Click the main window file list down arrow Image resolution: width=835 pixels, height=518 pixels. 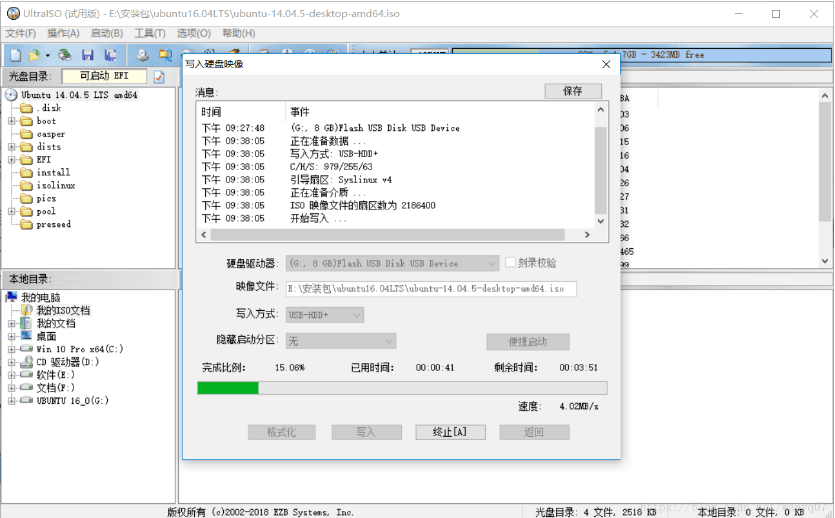pos(825,261)
